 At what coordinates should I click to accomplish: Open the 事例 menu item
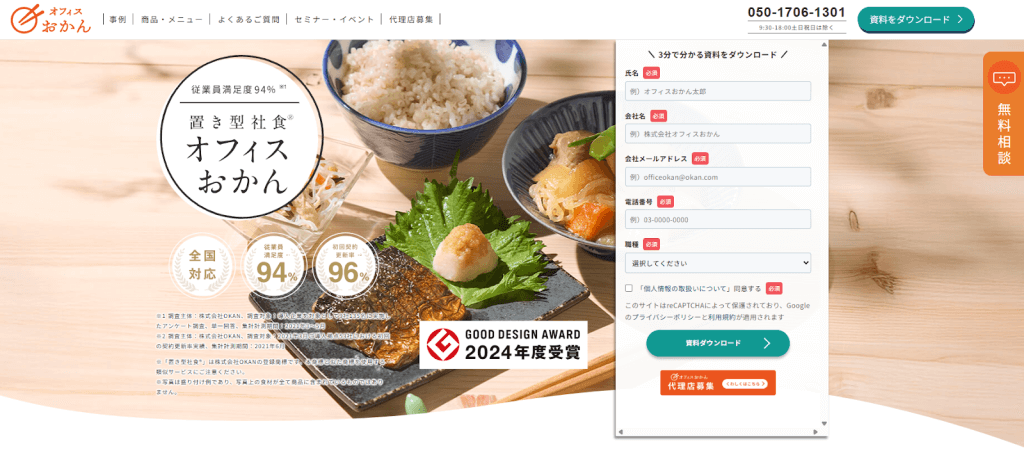[x=118, y=20]
